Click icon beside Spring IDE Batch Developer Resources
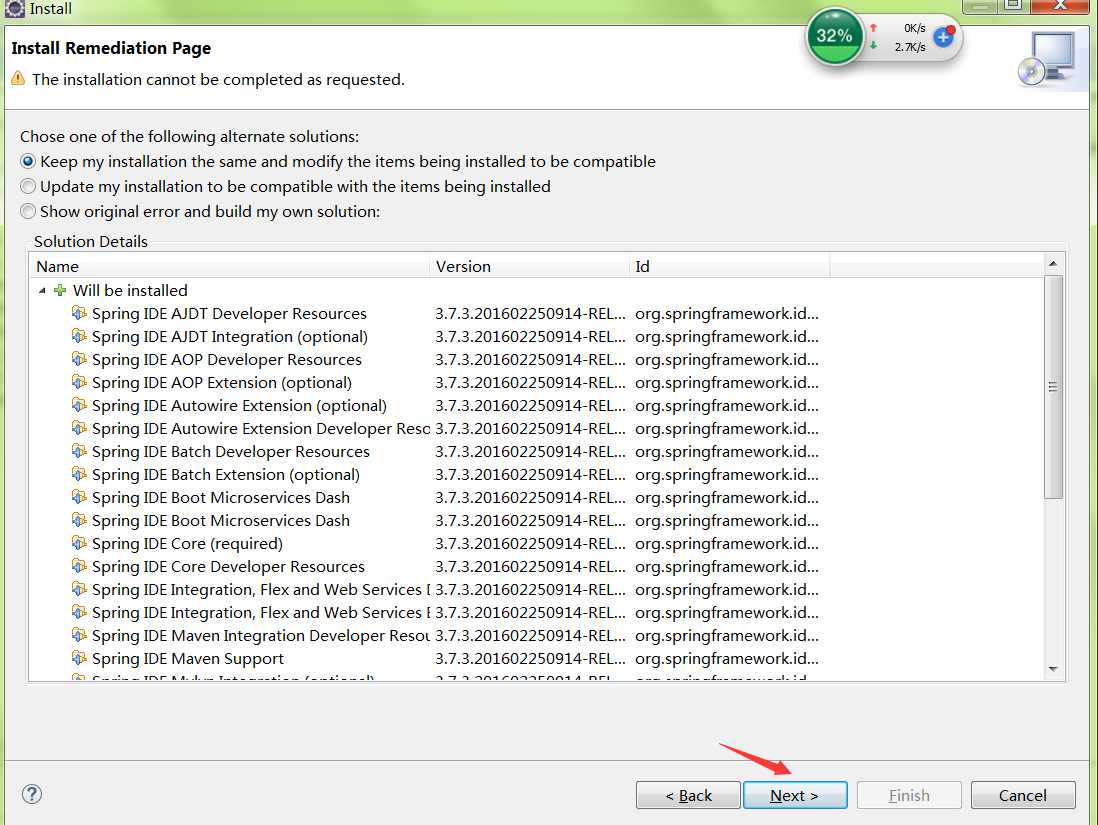This screenshot has height=825, width=1098. click(79, 451)
